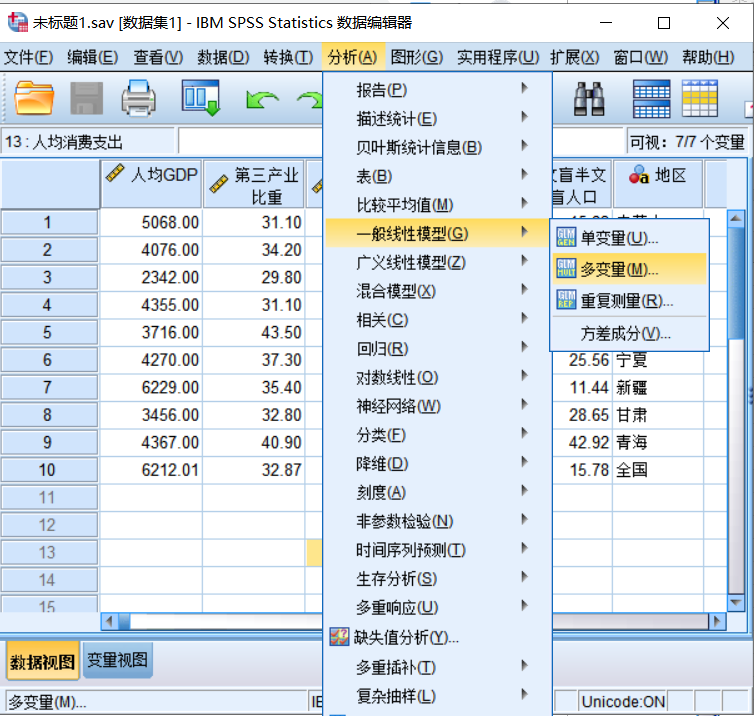Click the binoculars Find icon
The height and width of the screenshot is (716, 754).
589,99
